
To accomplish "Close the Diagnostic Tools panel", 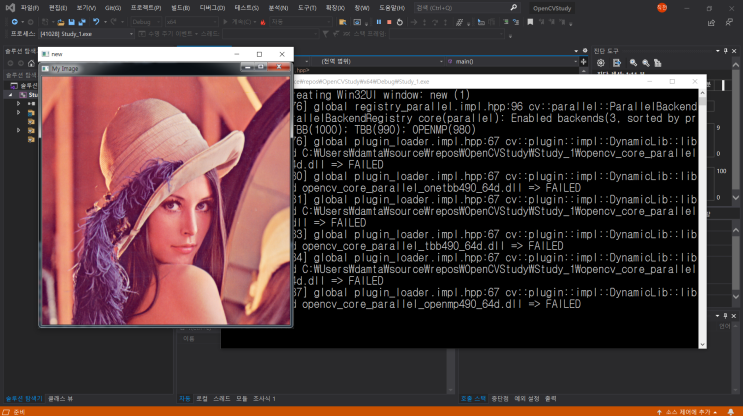I will click(734, 51).
